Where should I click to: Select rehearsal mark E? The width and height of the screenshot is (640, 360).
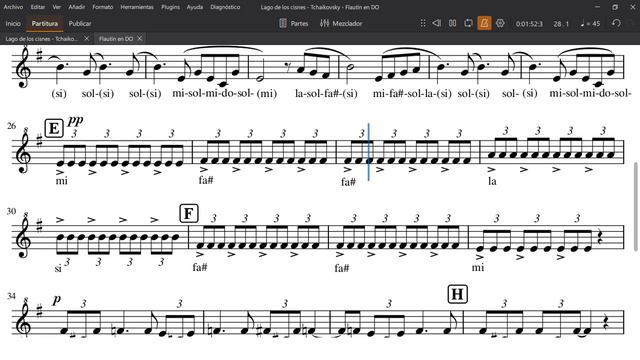(54, 129)
